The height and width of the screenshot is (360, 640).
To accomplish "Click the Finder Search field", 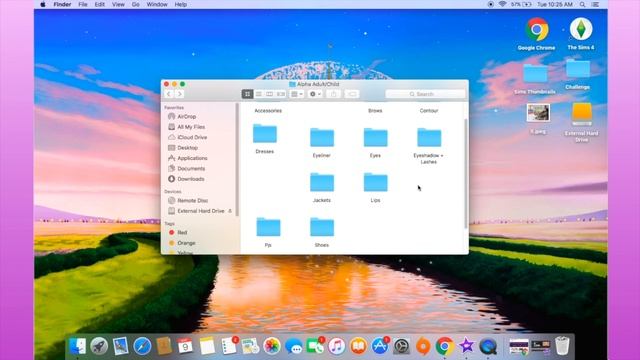I will (425, 94).
